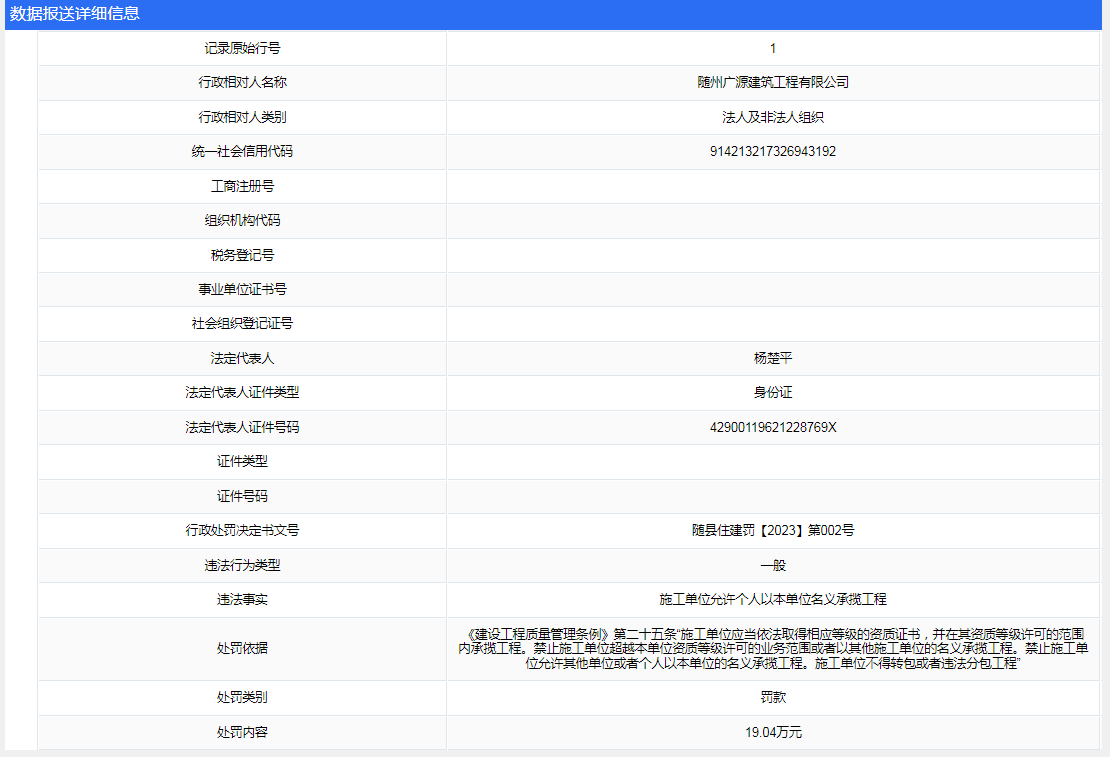Viewport: 1110px width, 757px height.
Task: Select the 行政相对人名称 label
Action: pos(242,82)
